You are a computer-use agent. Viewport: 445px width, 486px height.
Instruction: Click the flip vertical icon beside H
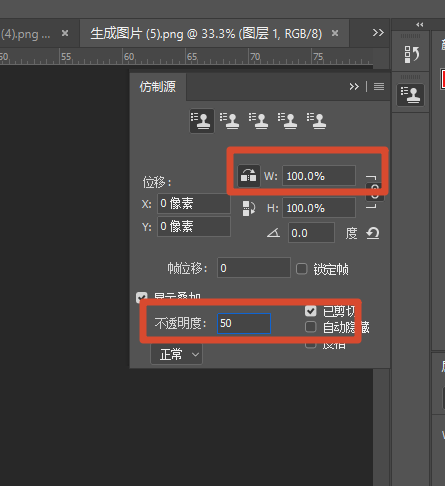click(249, 208)
